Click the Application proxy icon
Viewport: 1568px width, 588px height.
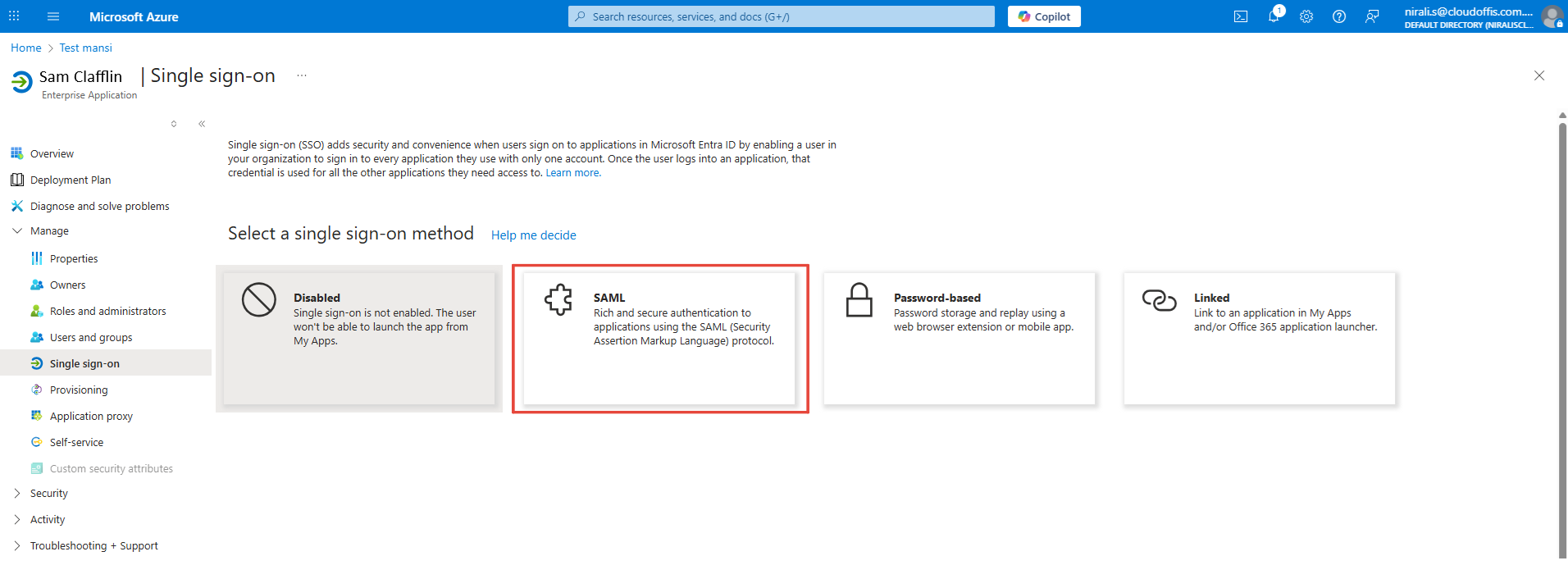pos(37,416)
